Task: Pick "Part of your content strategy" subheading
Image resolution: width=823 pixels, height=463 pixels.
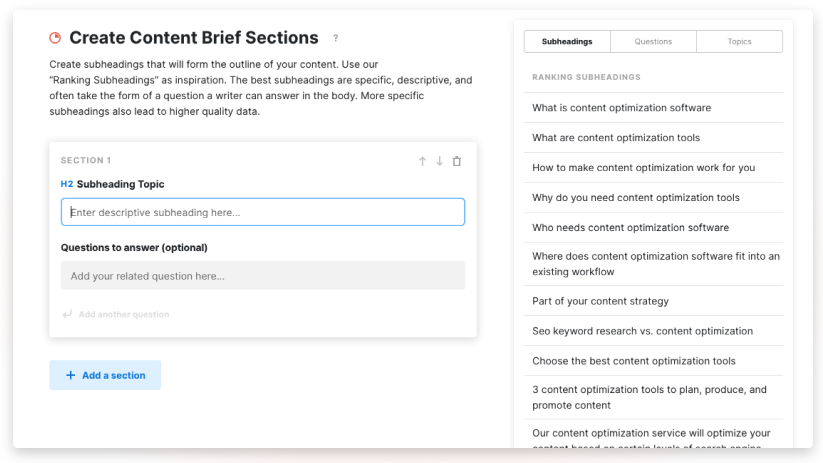Action: 600,301
